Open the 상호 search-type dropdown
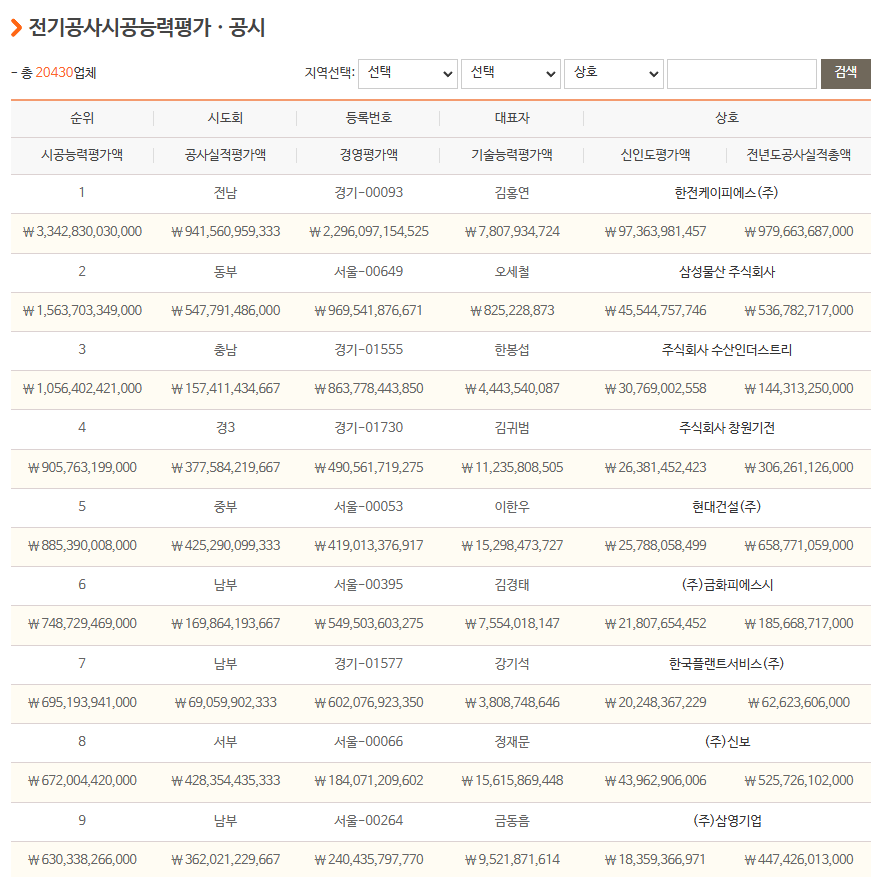887x877 pixels. click(613, 74)
